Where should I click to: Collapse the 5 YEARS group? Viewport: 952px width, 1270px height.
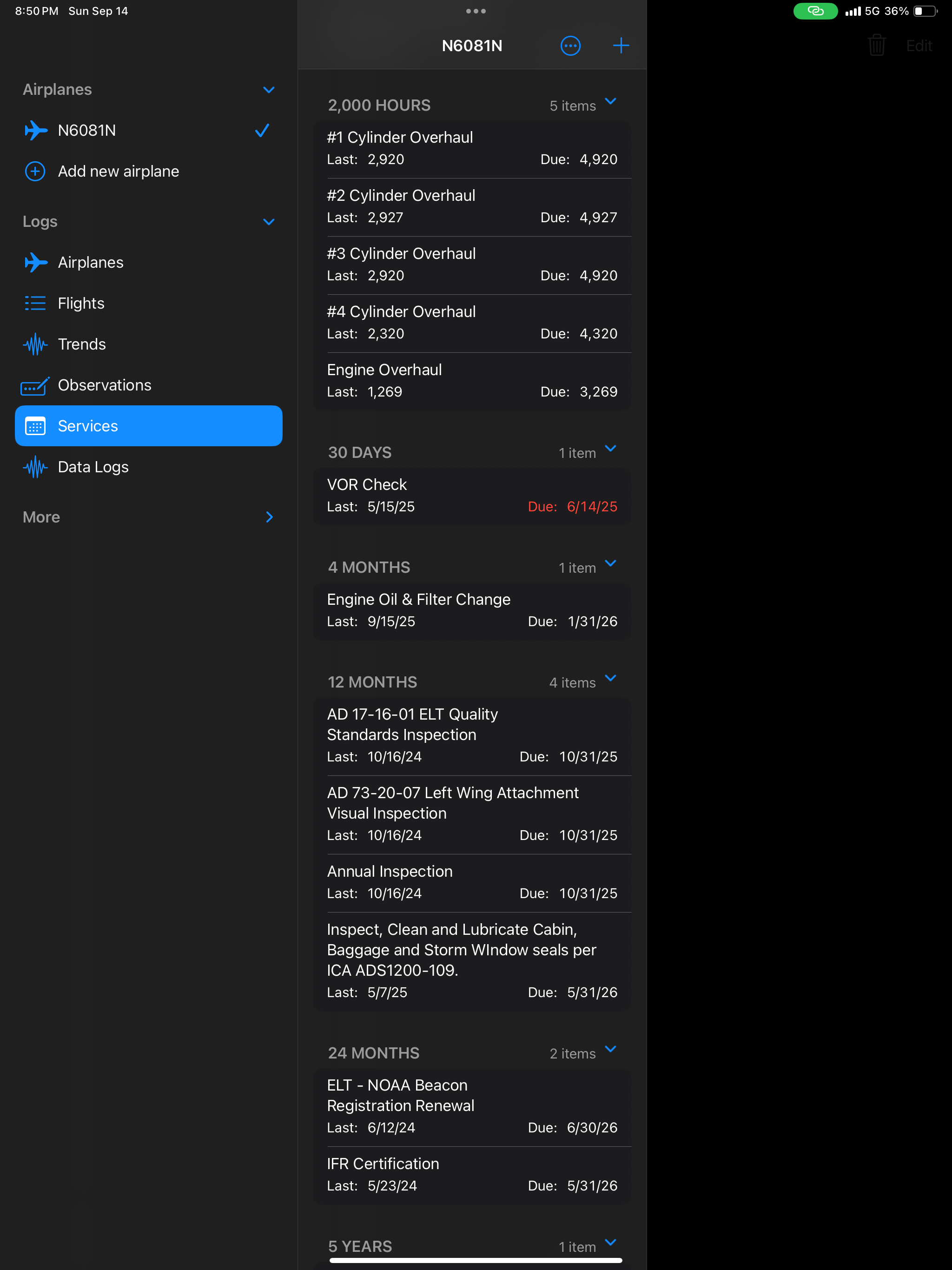coord(611,1243)
